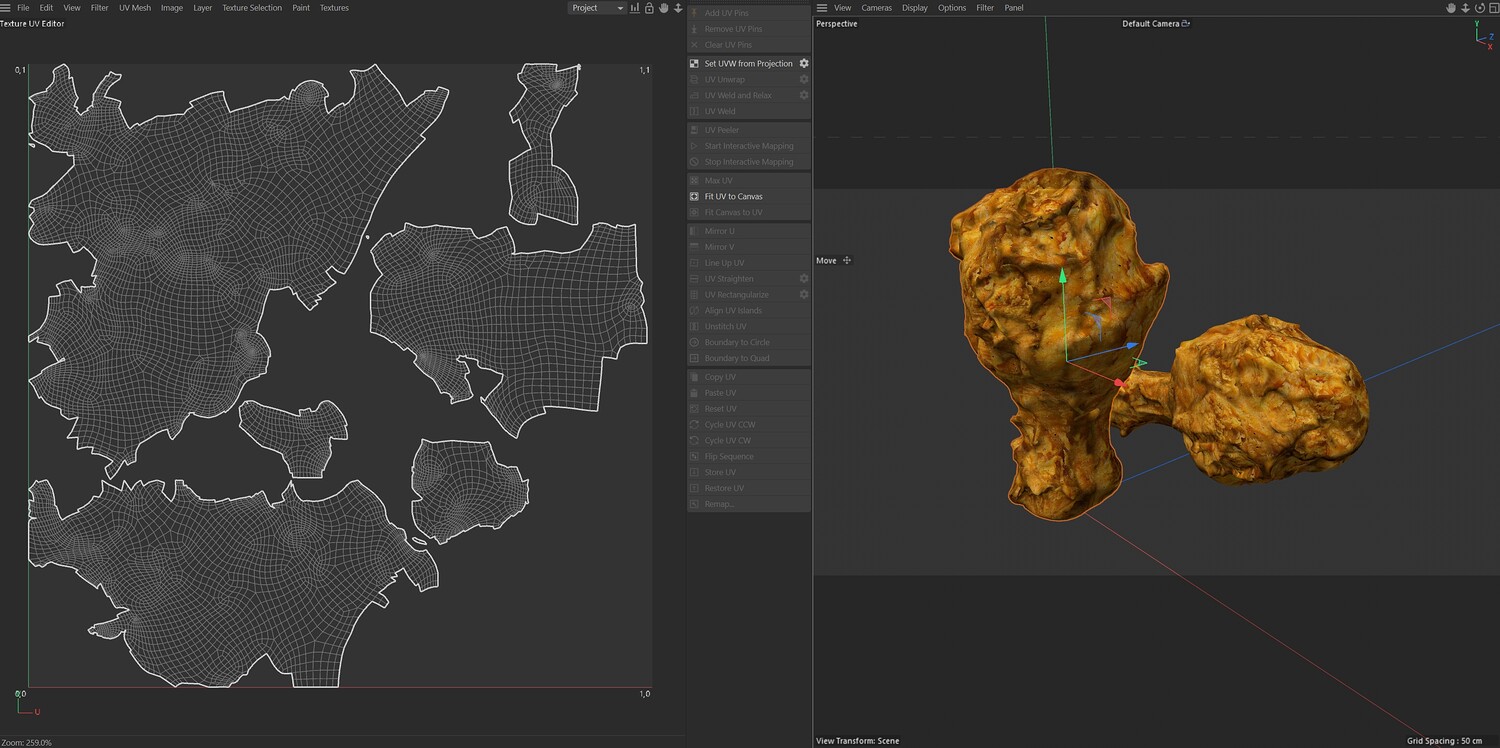Open the Texture UV Editor hamburger menu
The width and height of the screenshot is (1500, 748).
(6, 8)
